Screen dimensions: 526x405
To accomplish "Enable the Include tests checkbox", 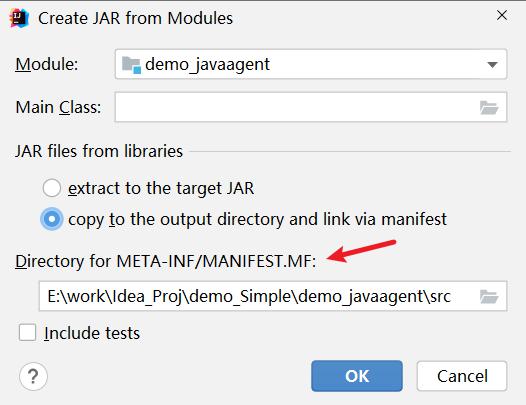I will point(28,332).
